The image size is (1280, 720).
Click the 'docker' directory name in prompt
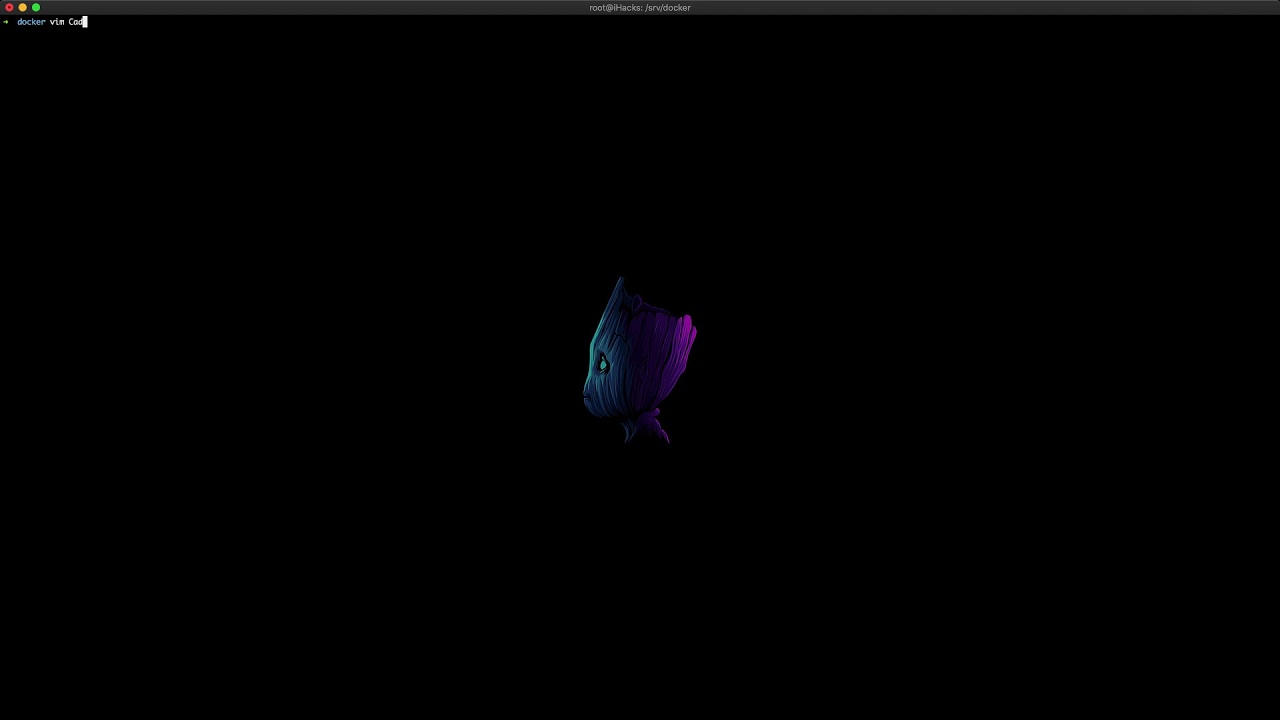click(31, 21)
